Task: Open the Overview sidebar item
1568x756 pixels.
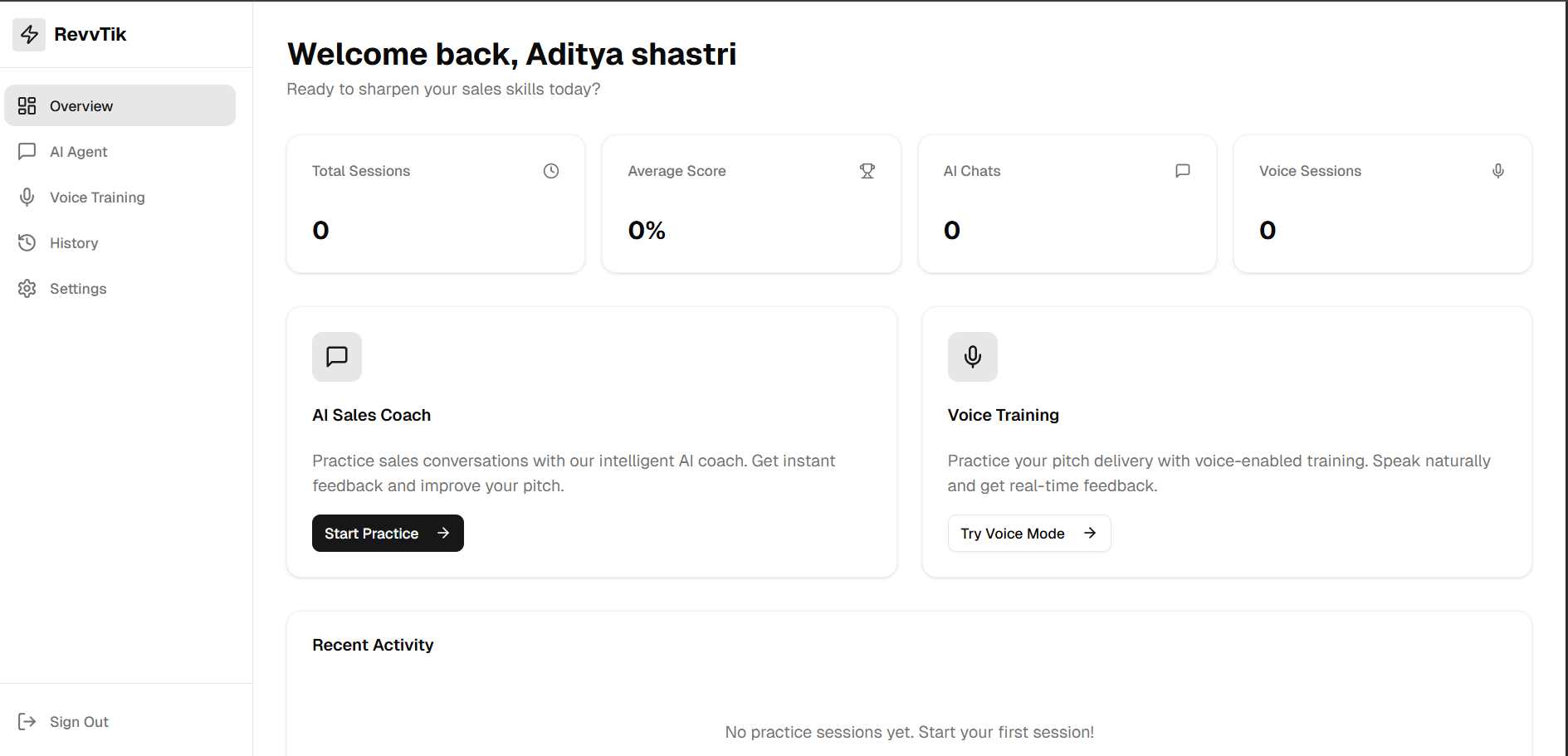Action: click(x=81, y=106)
